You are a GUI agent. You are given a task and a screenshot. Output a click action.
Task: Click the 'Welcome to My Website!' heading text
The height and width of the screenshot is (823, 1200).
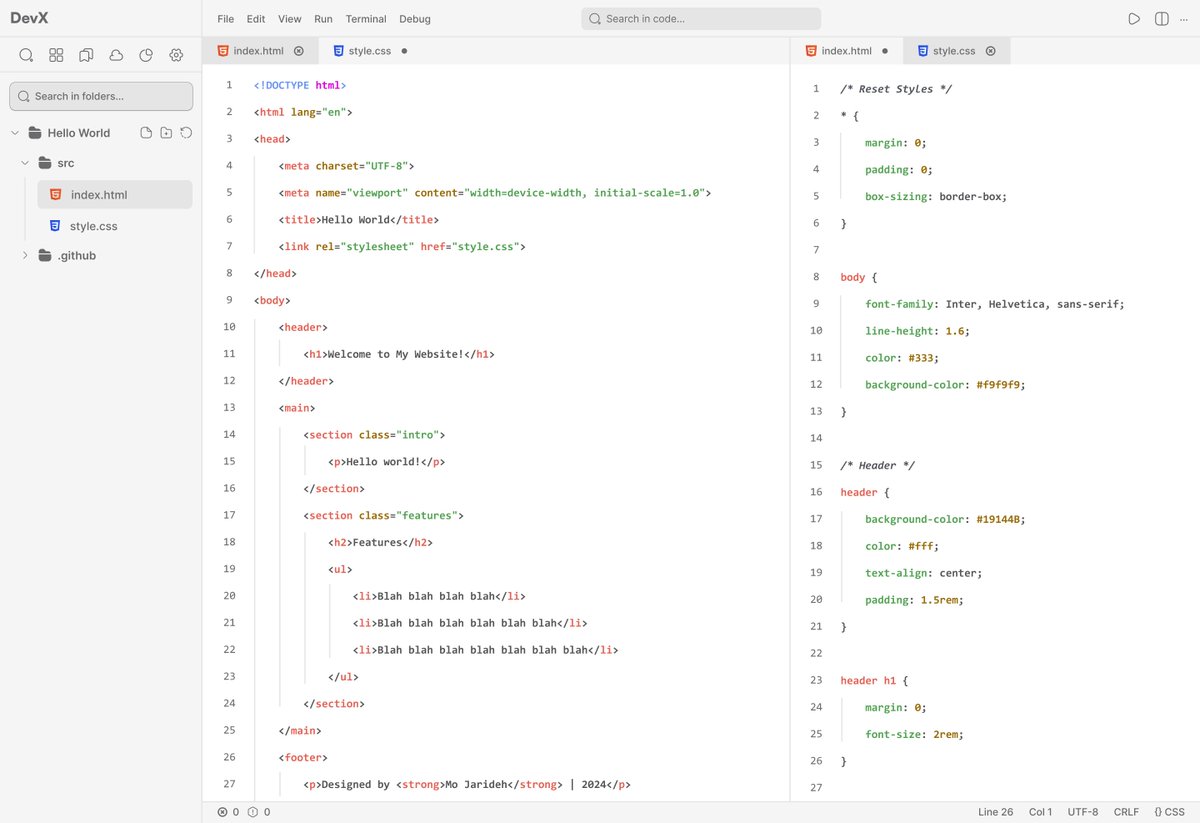click(395, 354)
